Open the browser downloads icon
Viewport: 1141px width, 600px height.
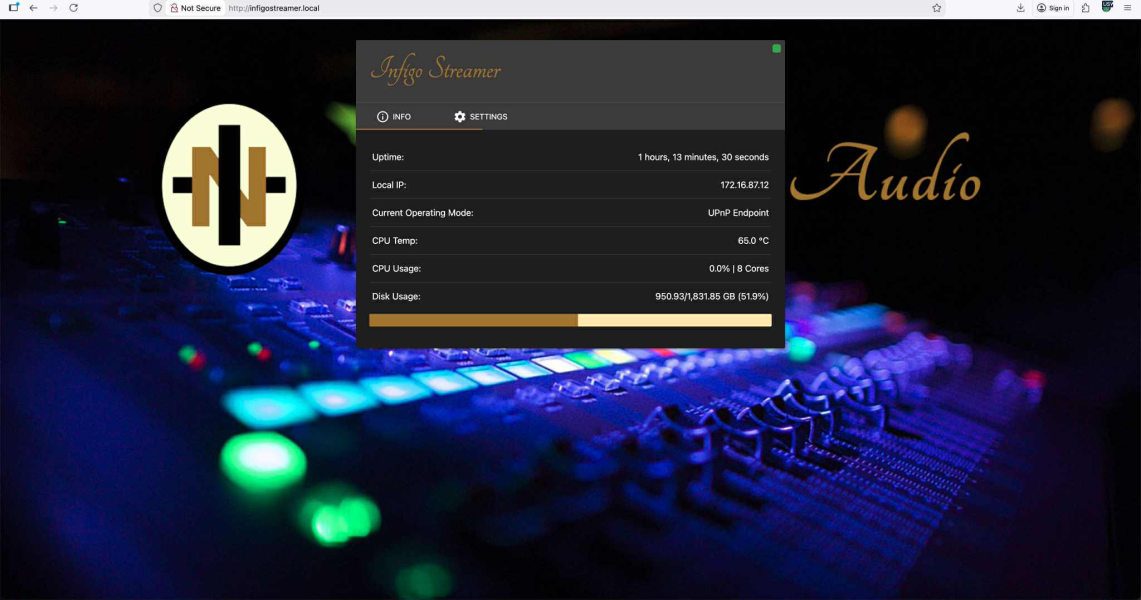[1020, 8]
